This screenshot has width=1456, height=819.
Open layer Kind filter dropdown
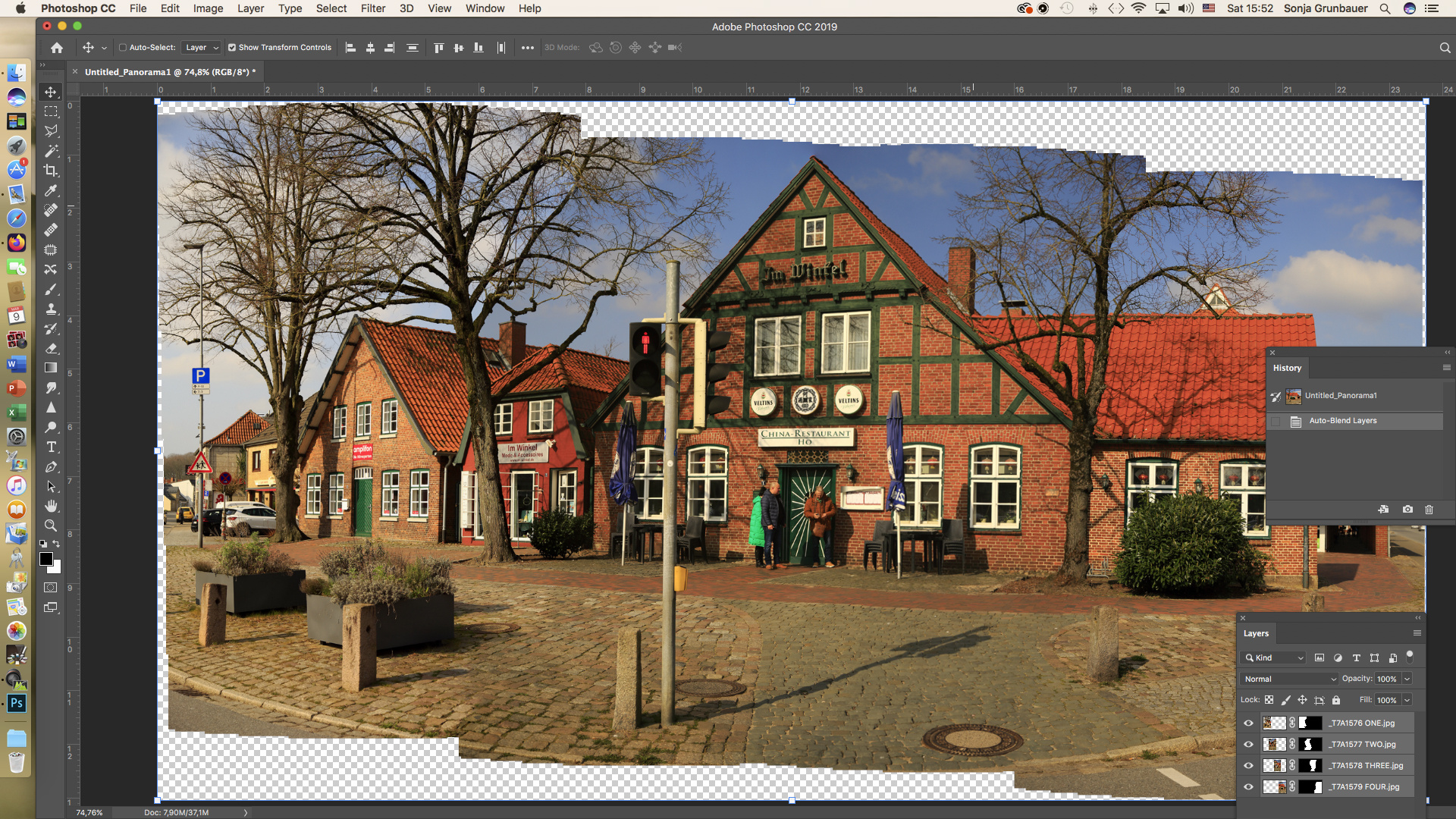coord(1274,657)
